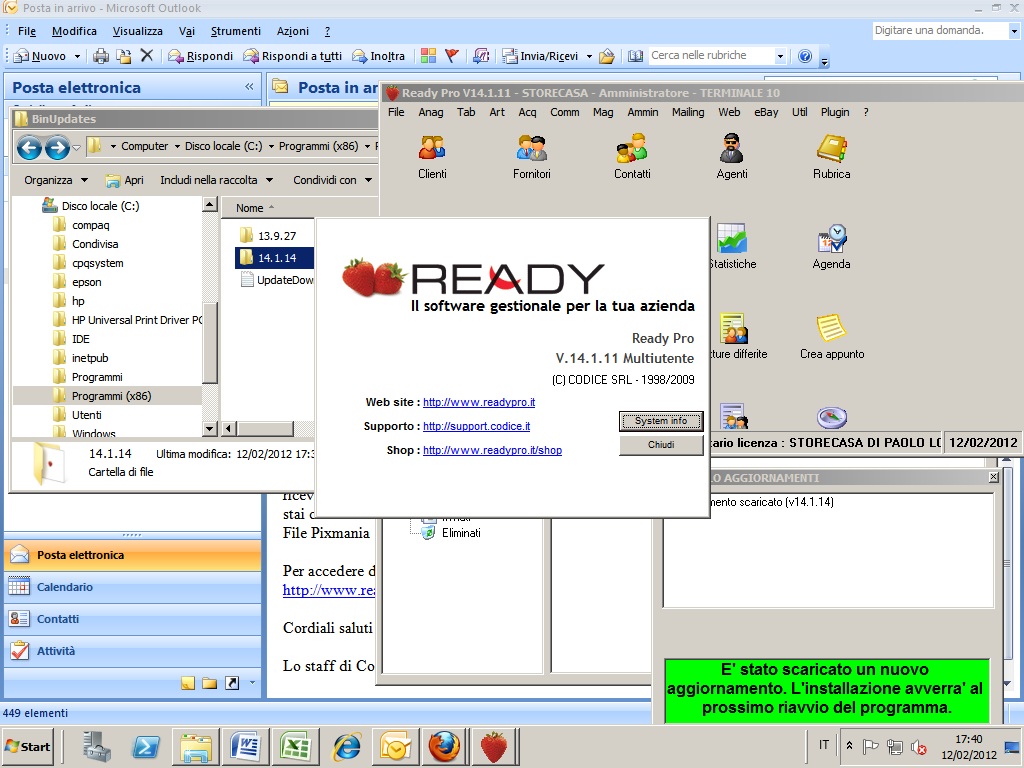Click the Ready Pro strawberry taskbar icon
The image size is (1024, 768).
click(x=494, y=746)
